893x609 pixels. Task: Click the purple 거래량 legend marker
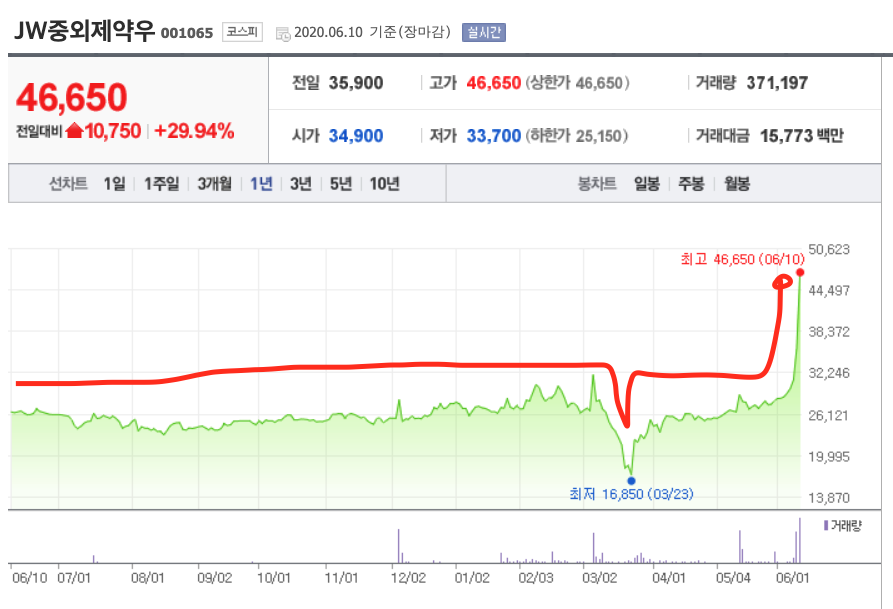(826, 525)
